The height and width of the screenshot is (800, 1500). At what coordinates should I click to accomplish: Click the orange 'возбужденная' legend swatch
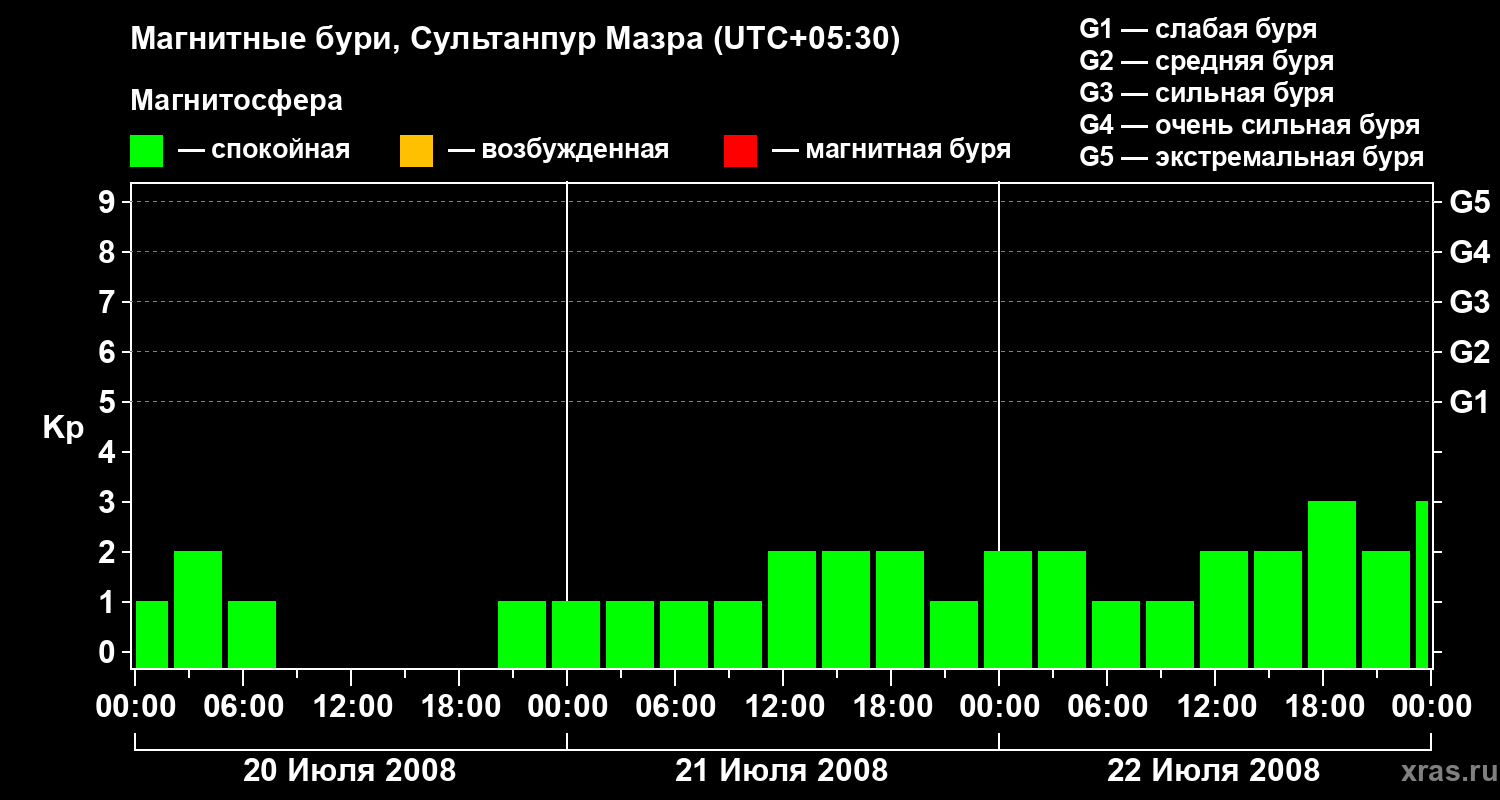point(416,151)
